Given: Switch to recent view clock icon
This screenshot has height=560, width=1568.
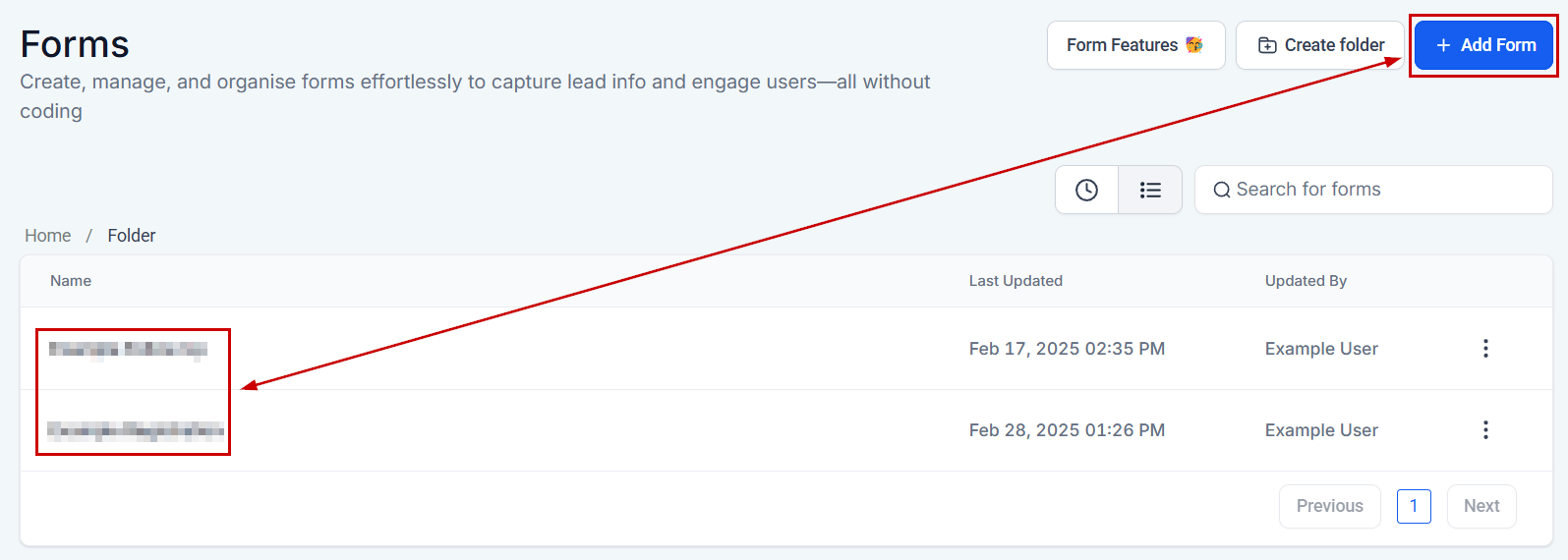Looking at the screenshot, I should [x=1086, y=190].
